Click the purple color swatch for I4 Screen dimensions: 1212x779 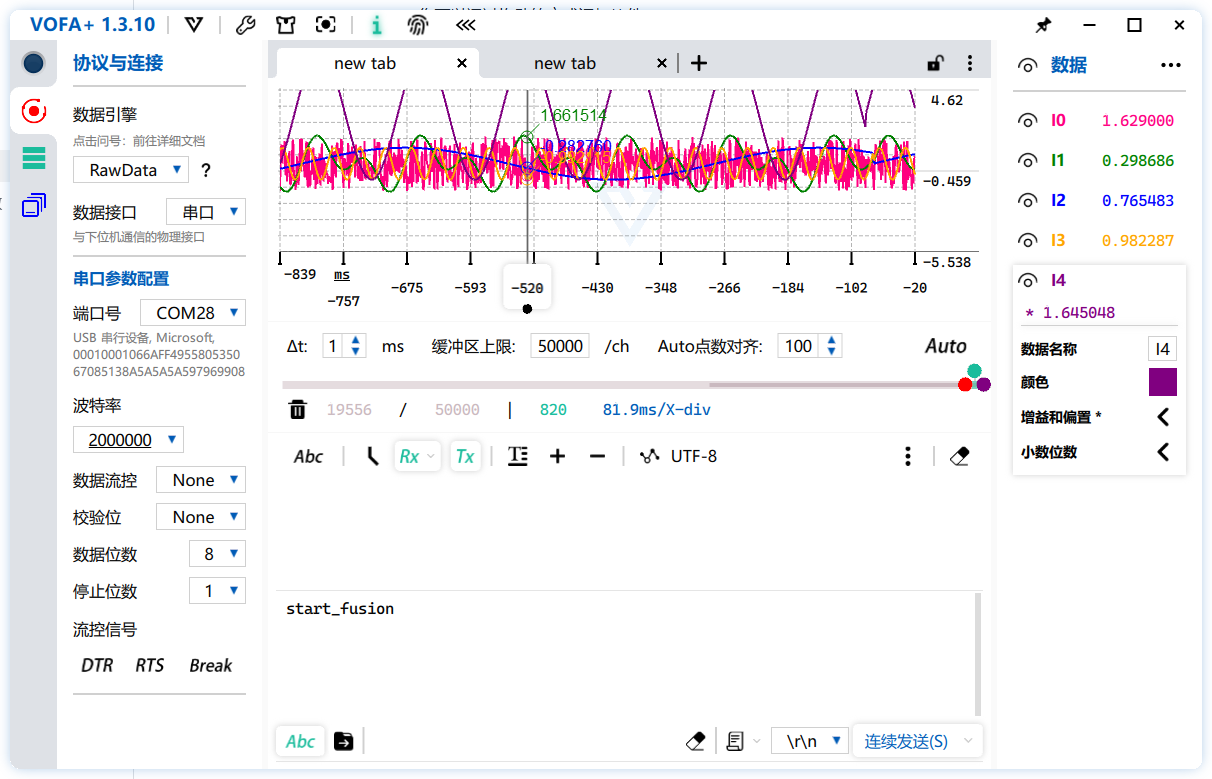pos(1162,382)
